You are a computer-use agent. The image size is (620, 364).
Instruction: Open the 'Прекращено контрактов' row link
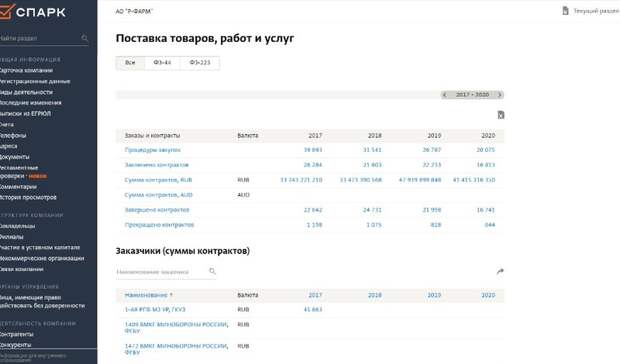pyautogui.click(x=159, y=225)
